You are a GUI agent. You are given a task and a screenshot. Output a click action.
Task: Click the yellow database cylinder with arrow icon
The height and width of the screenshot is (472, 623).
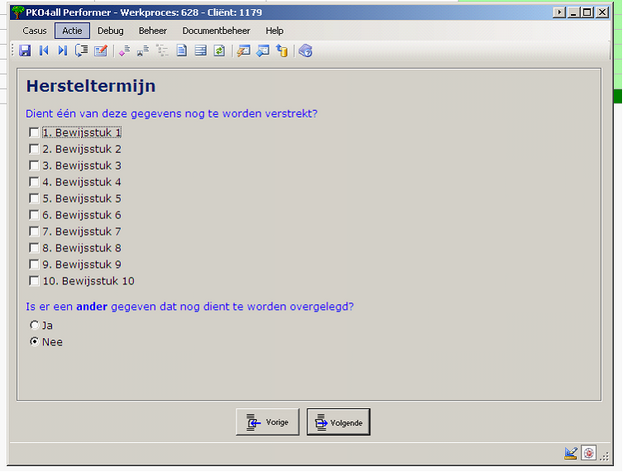pos(282,51)
